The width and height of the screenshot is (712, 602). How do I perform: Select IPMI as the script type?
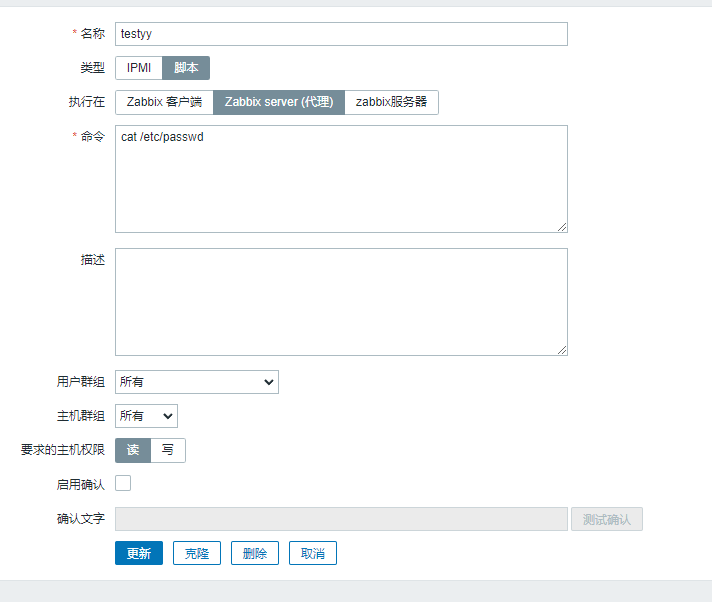[x=139, y=68]
